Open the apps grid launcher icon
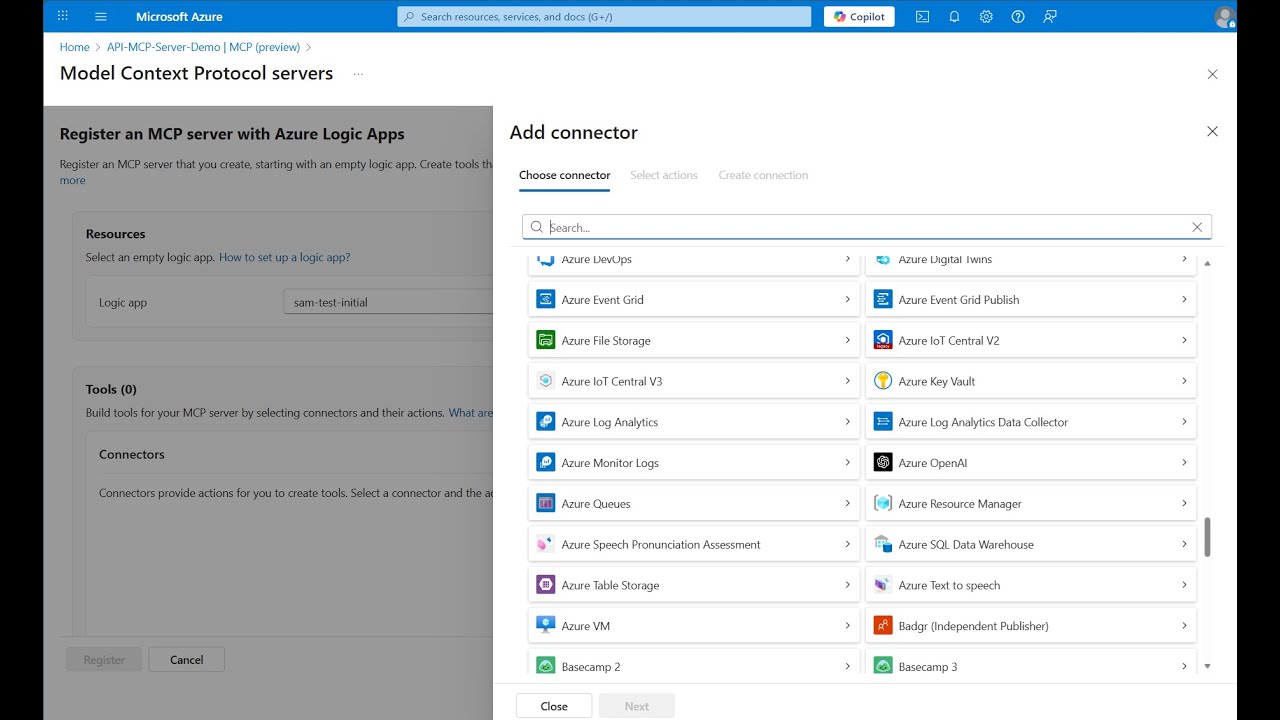The height and width of the screenshot is (720, 1280). (63, 16)
